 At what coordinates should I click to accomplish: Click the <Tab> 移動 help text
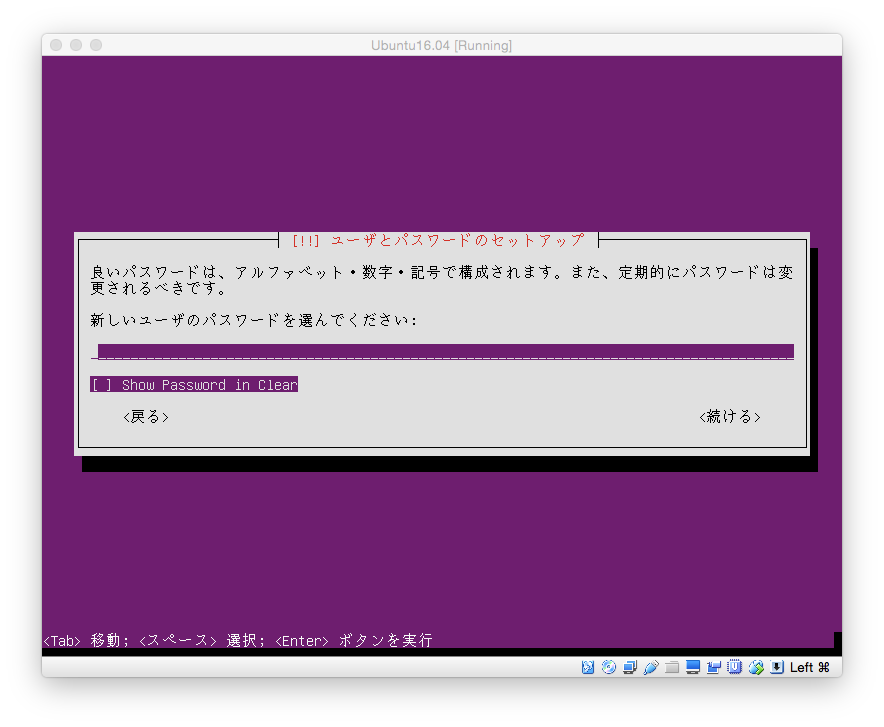pos(86,640)
